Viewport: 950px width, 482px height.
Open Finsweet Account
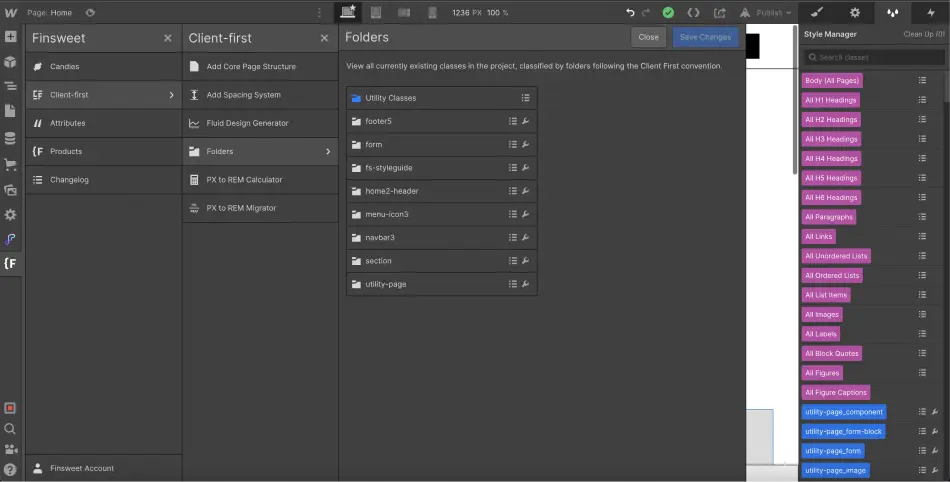[104, 468]
